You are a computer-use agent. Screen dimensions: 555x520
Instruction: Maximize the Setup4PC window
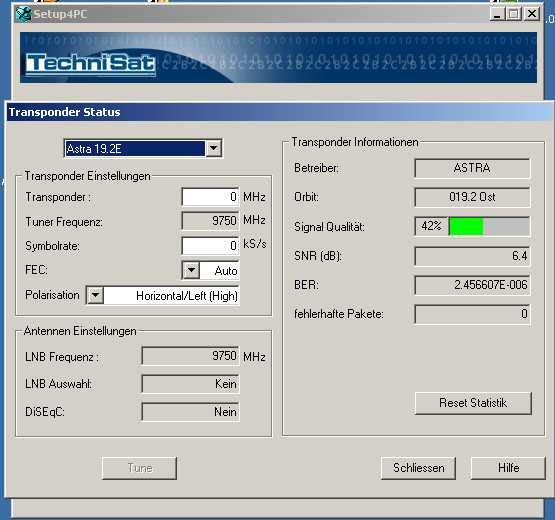tap(514, 14)
